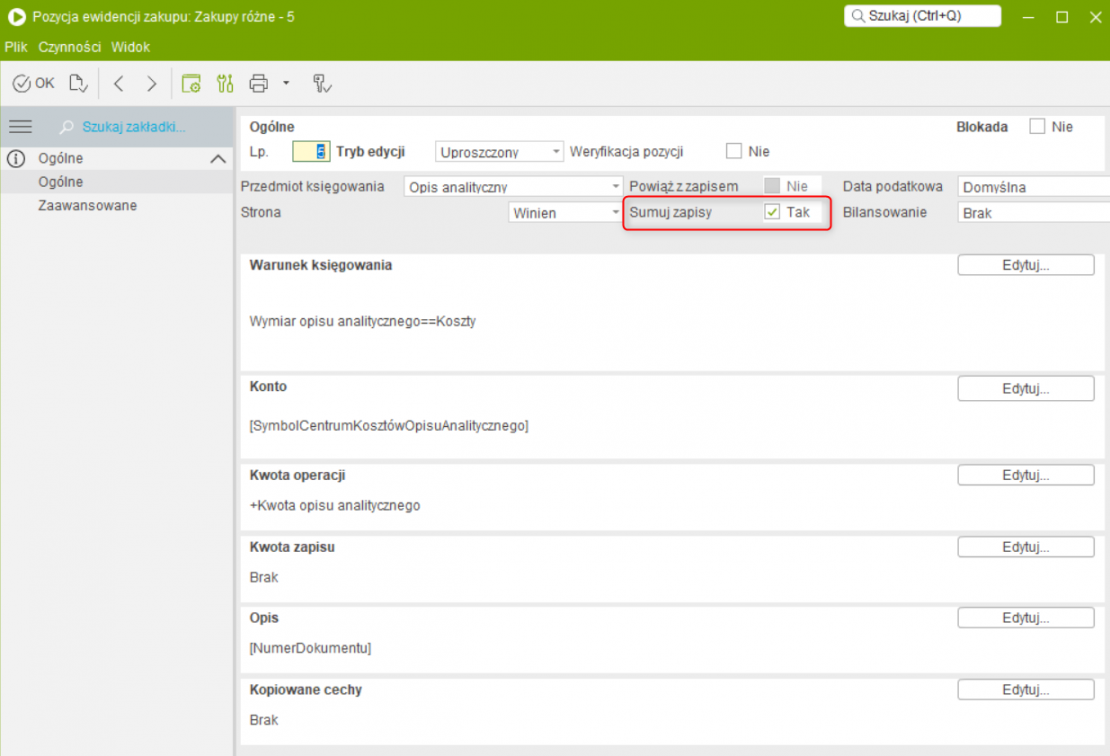Open the Tryb edycji dropdown
The height and width of the screenshot is (756, 1110).
(x=500, y=152)
